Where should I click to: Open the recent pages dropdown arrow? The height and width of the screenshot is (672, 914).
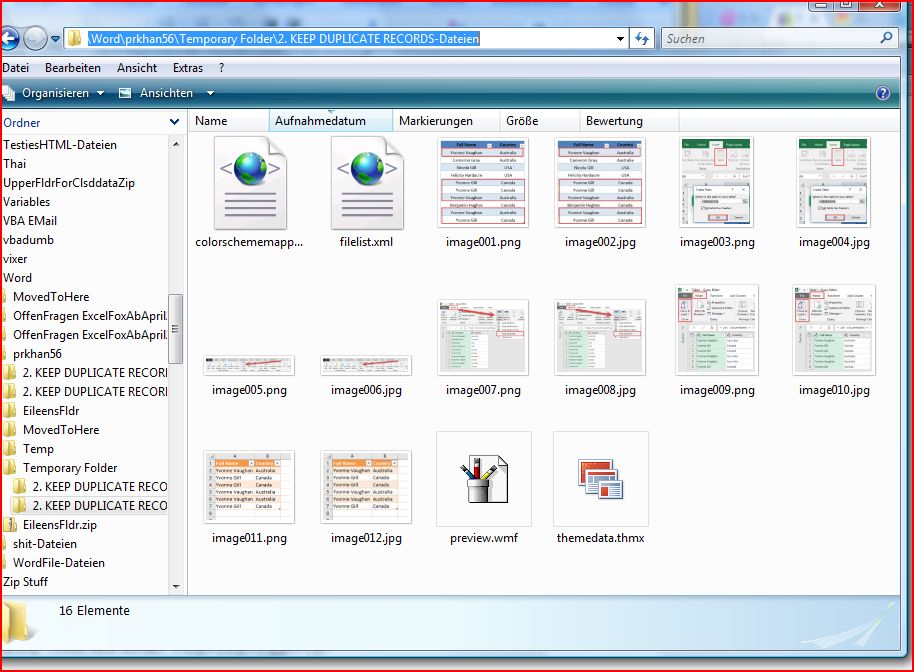click(55, 39)
